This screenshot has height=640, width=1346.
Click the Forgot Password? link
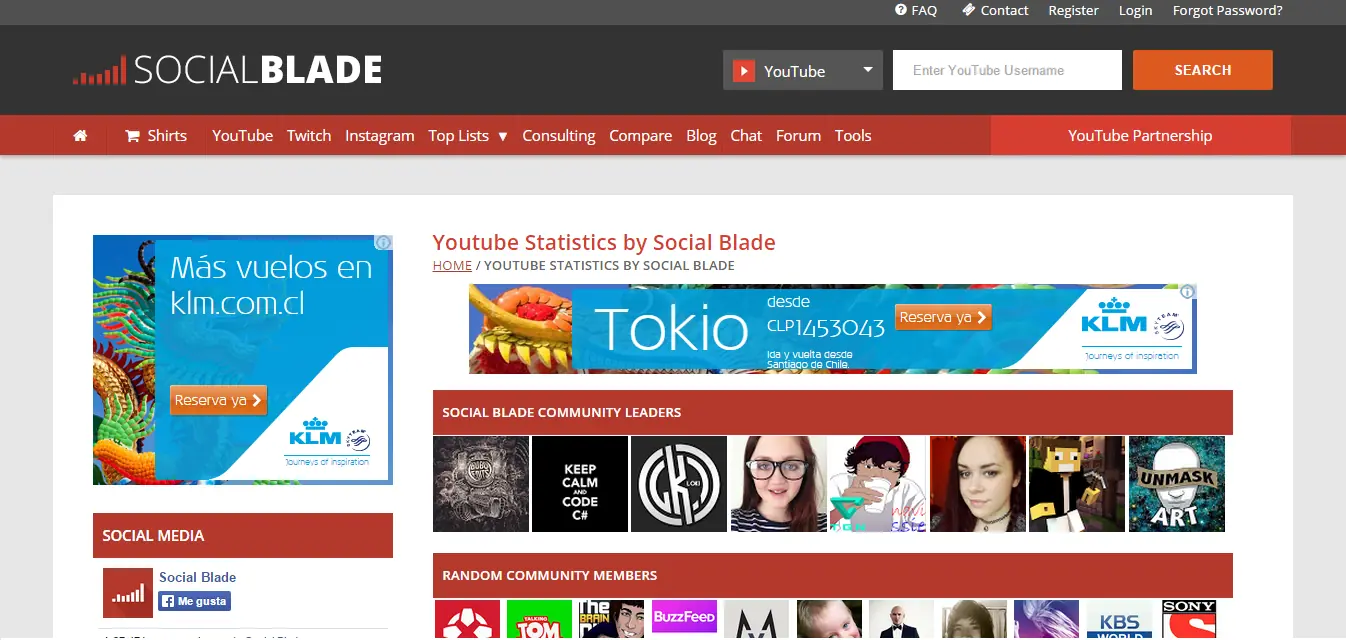pos(1227,10)
